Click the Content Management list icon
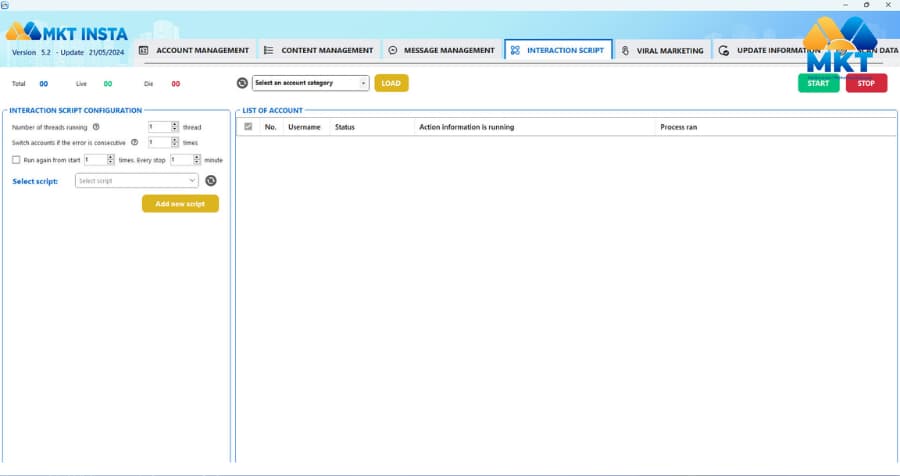 pos(269,51)
